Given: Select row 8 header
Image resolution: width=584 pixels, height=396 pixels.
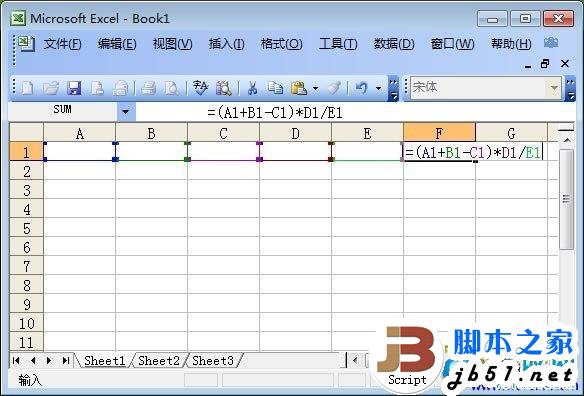Looking at the screenshot, I should pos(26,285).
